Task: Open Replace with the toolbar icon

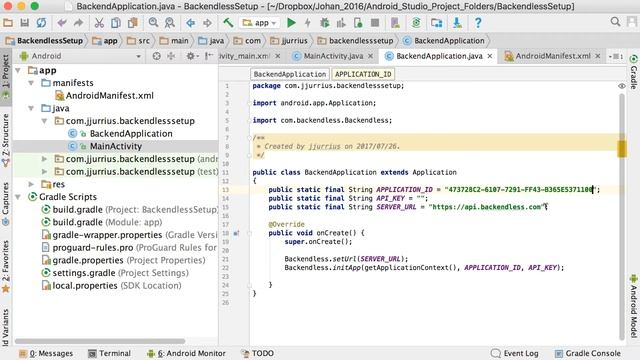Action: pos(170,23)
